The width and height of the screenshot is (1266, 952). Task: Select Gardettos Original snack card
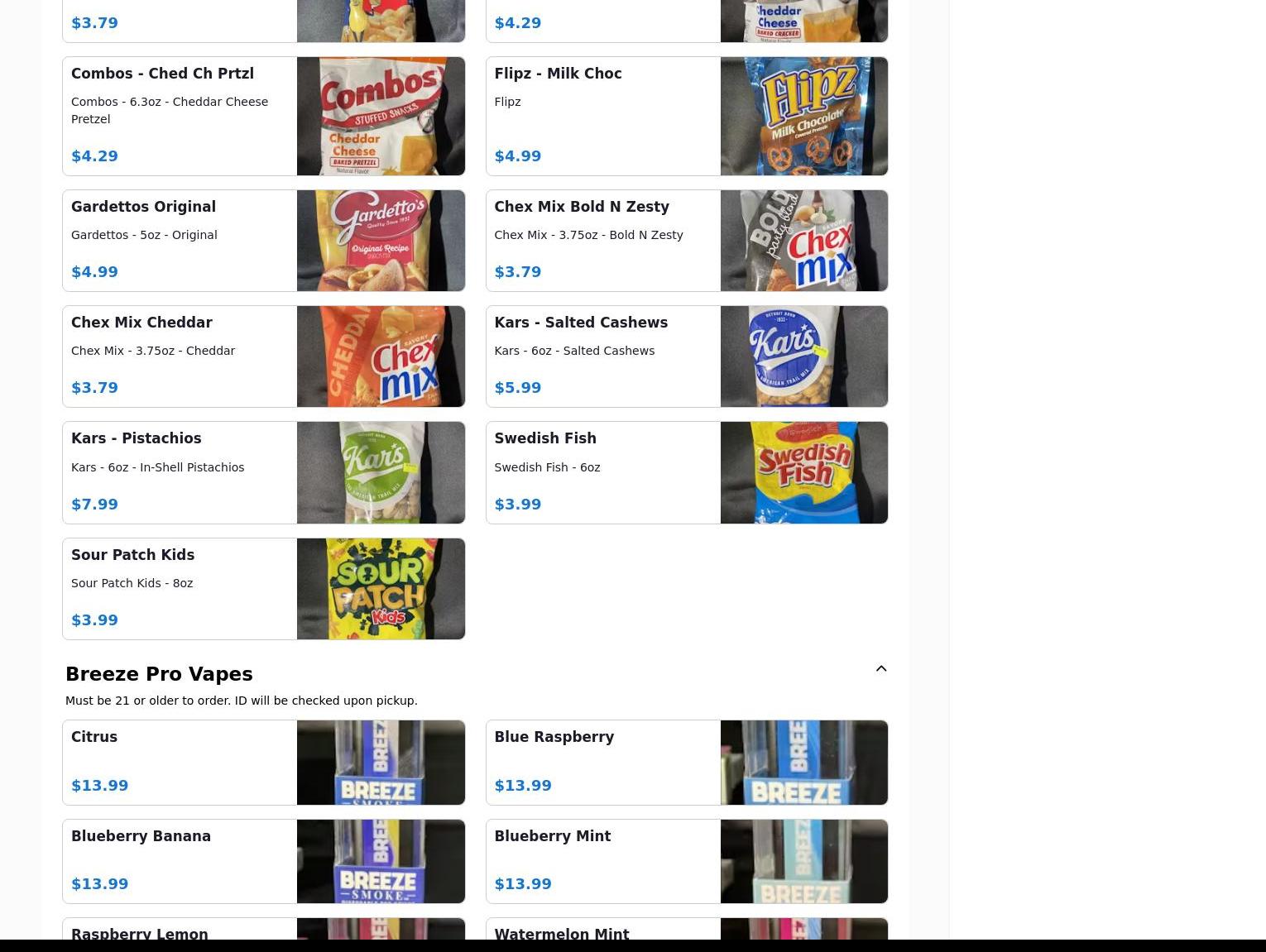click(263, 241)
